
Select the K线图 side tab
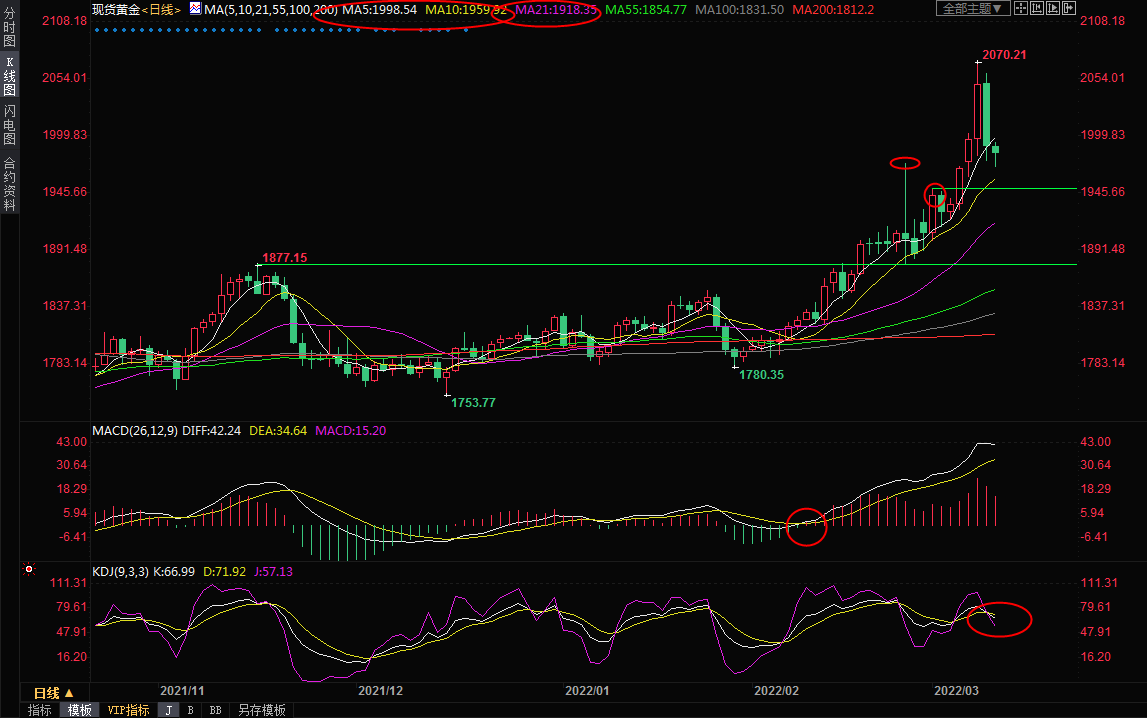pos(9,76)
